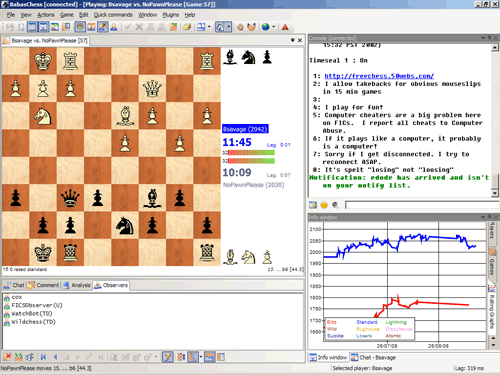Click the last board layout icon in the bottom toolbar
Image resolution: width=500 pixels, height=375 pixels.
click(221, 357)
